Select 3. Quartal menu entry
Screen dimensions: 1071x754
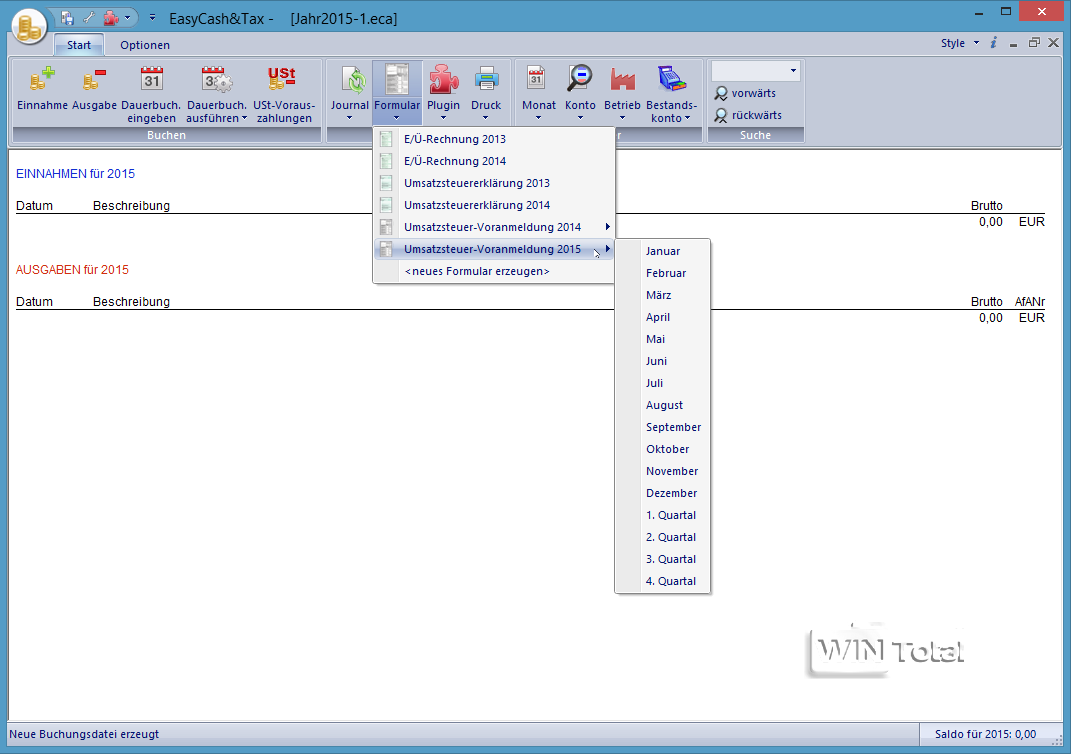[670, 559]
